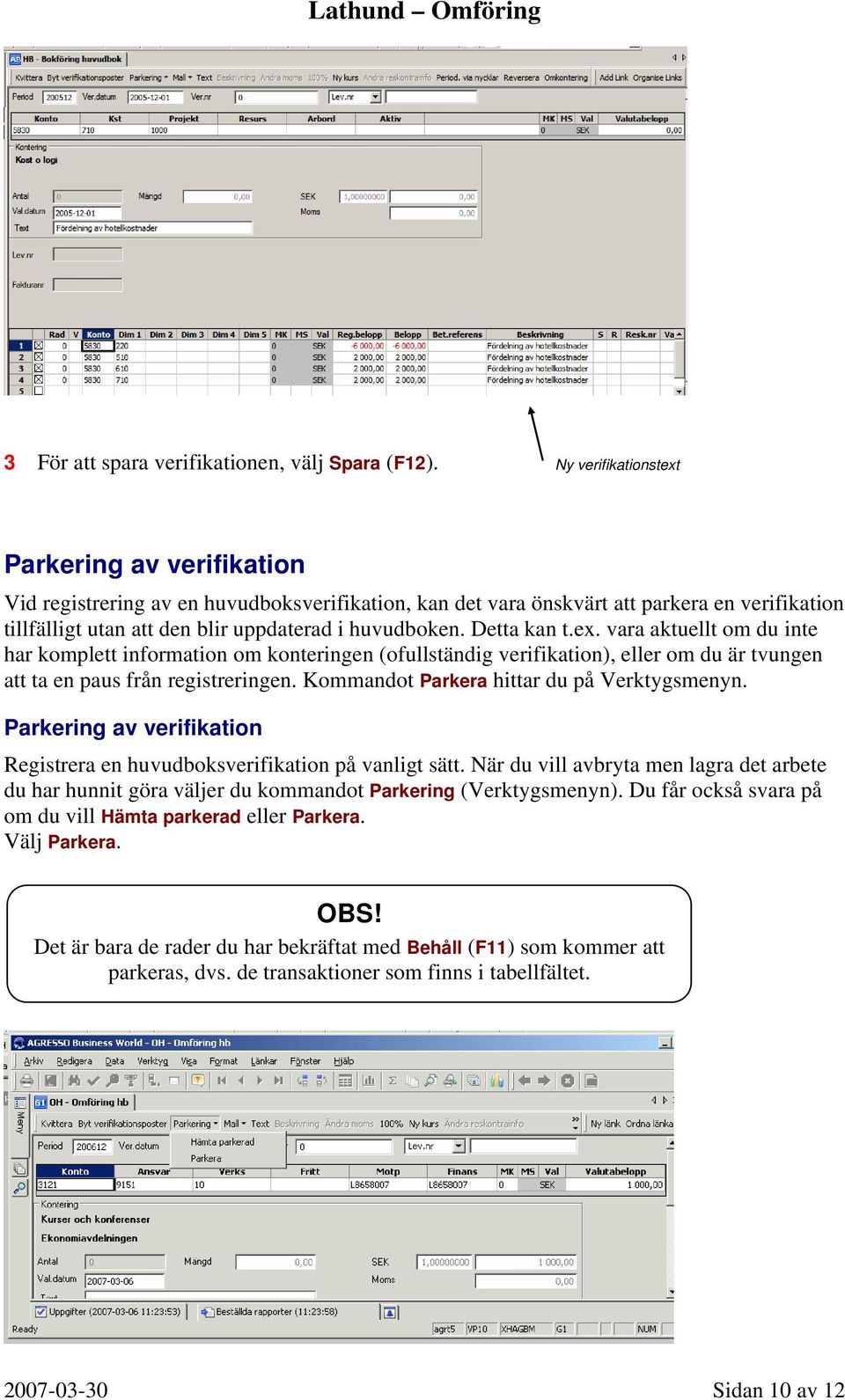This screenshot has height=1400, width=845.
Task: Click the magnifier icon in left sidebar
Action: (x=19, y=1188)
